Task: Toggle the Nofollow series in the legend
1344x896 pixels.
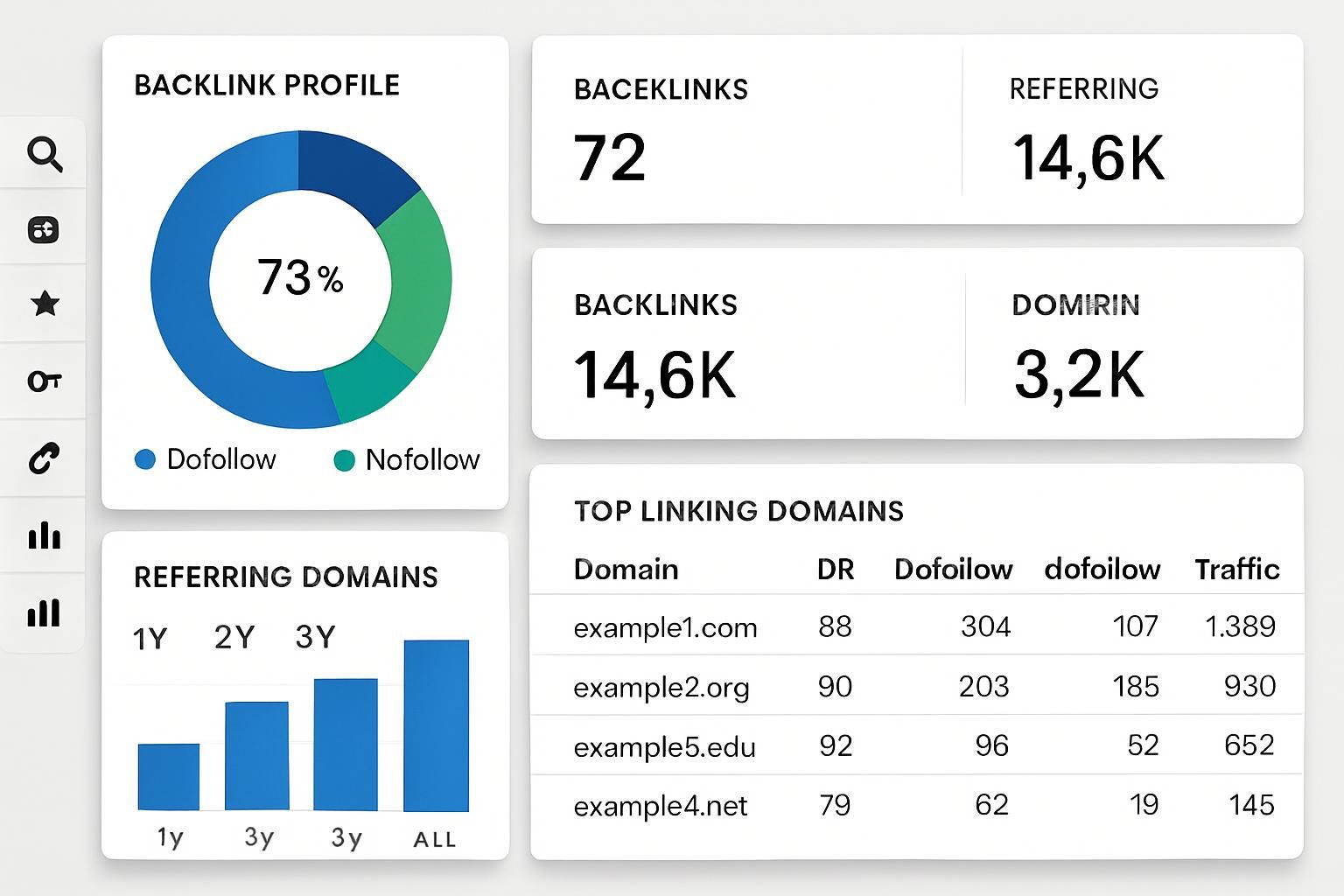Action: [423, 458]
